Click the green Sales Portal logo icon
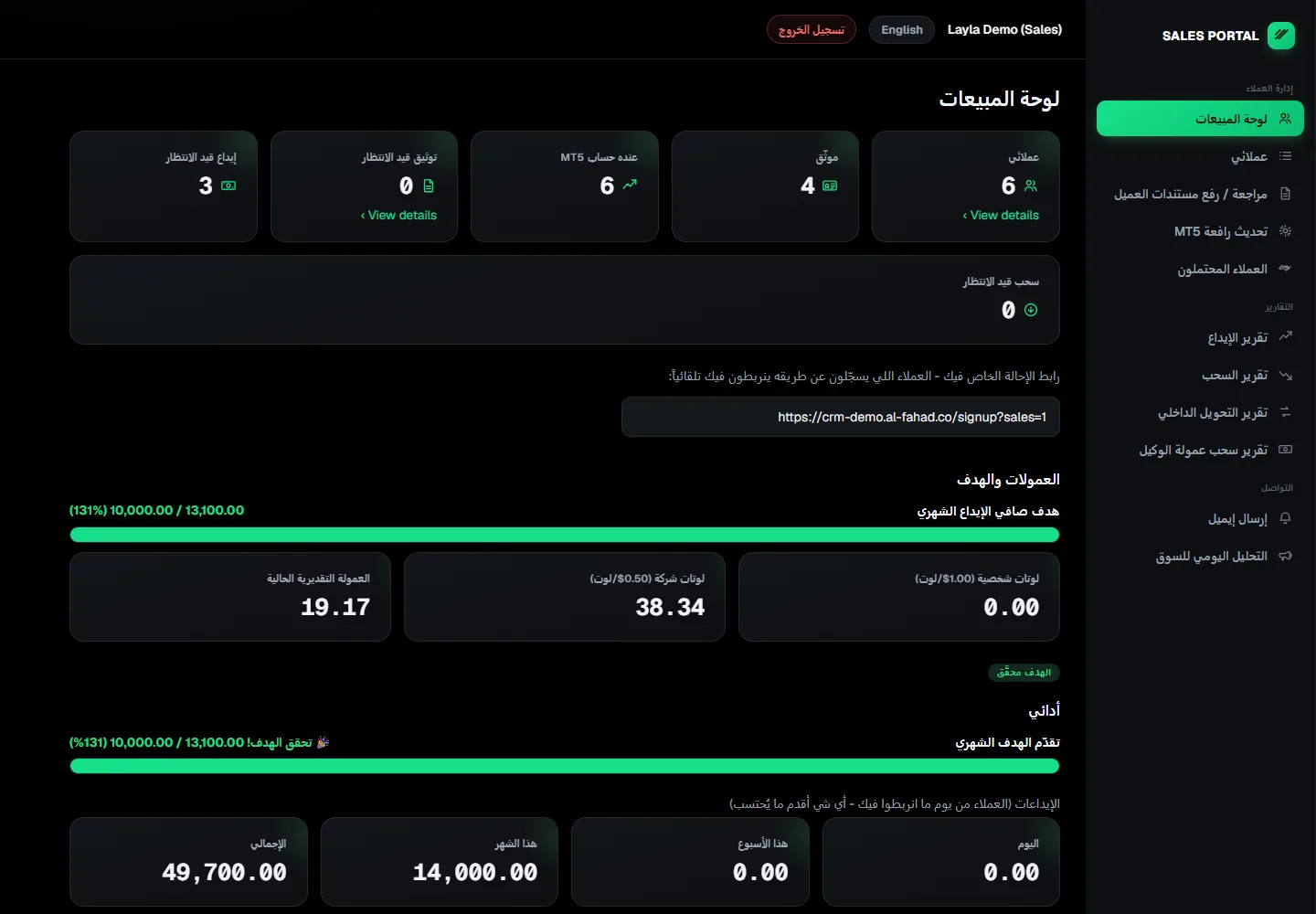Viewport: 1316px width, 914px height. pos(1281,35)
